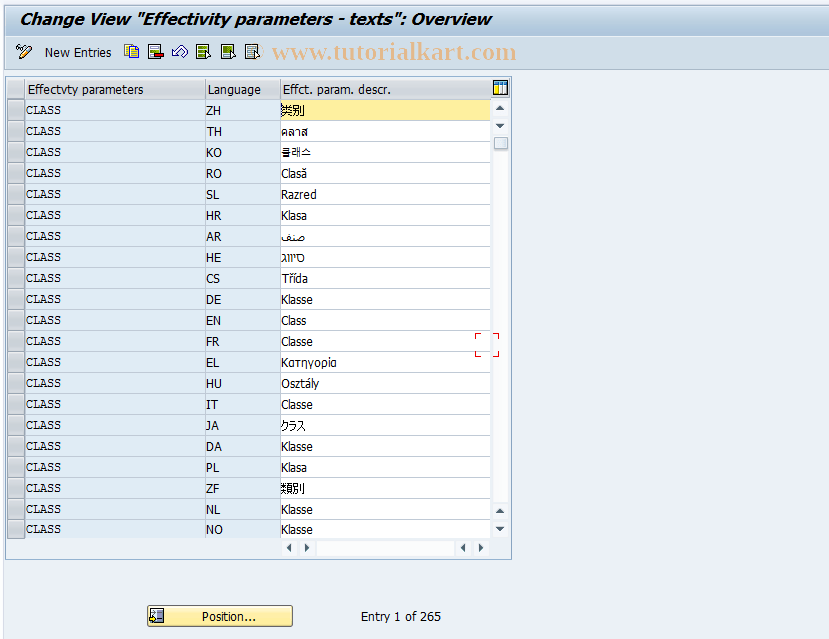Open the table configuration icon
Viewport: 829px width, 639px height.
tap(499, 88)
